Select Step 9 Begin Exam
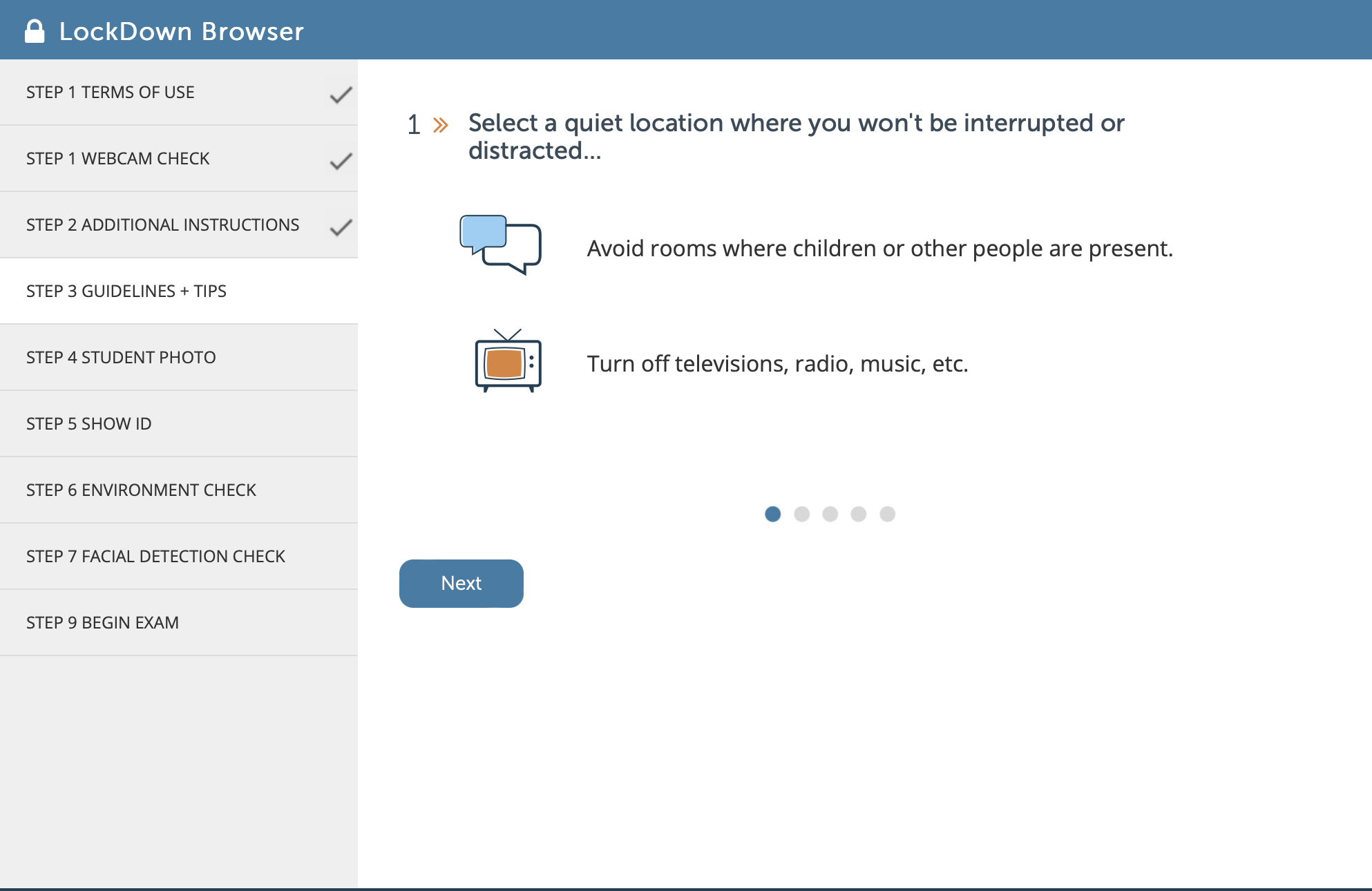1372x891 pixels. point(179,622)
